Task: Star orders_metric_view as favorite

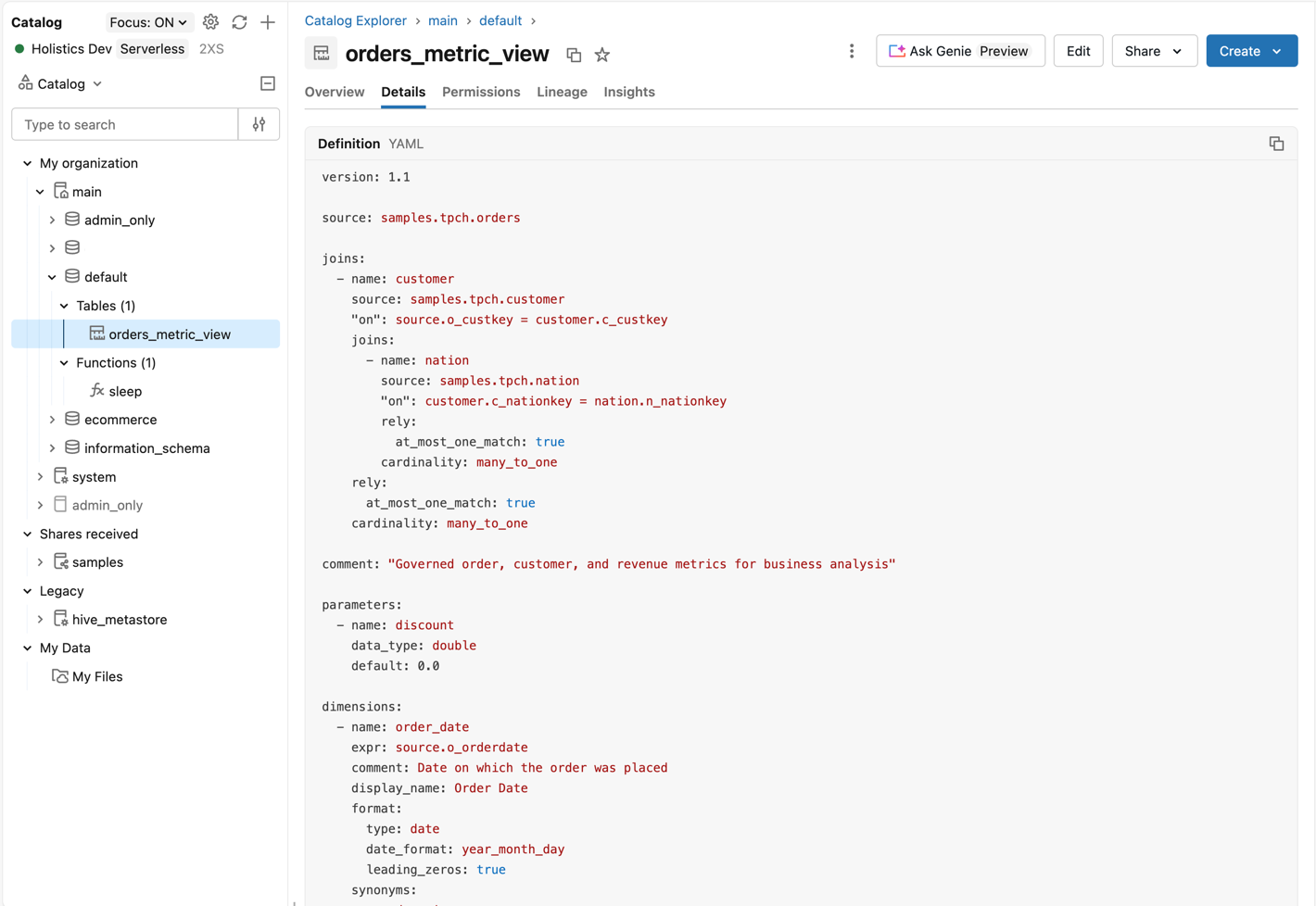Action: coord(602,55)
